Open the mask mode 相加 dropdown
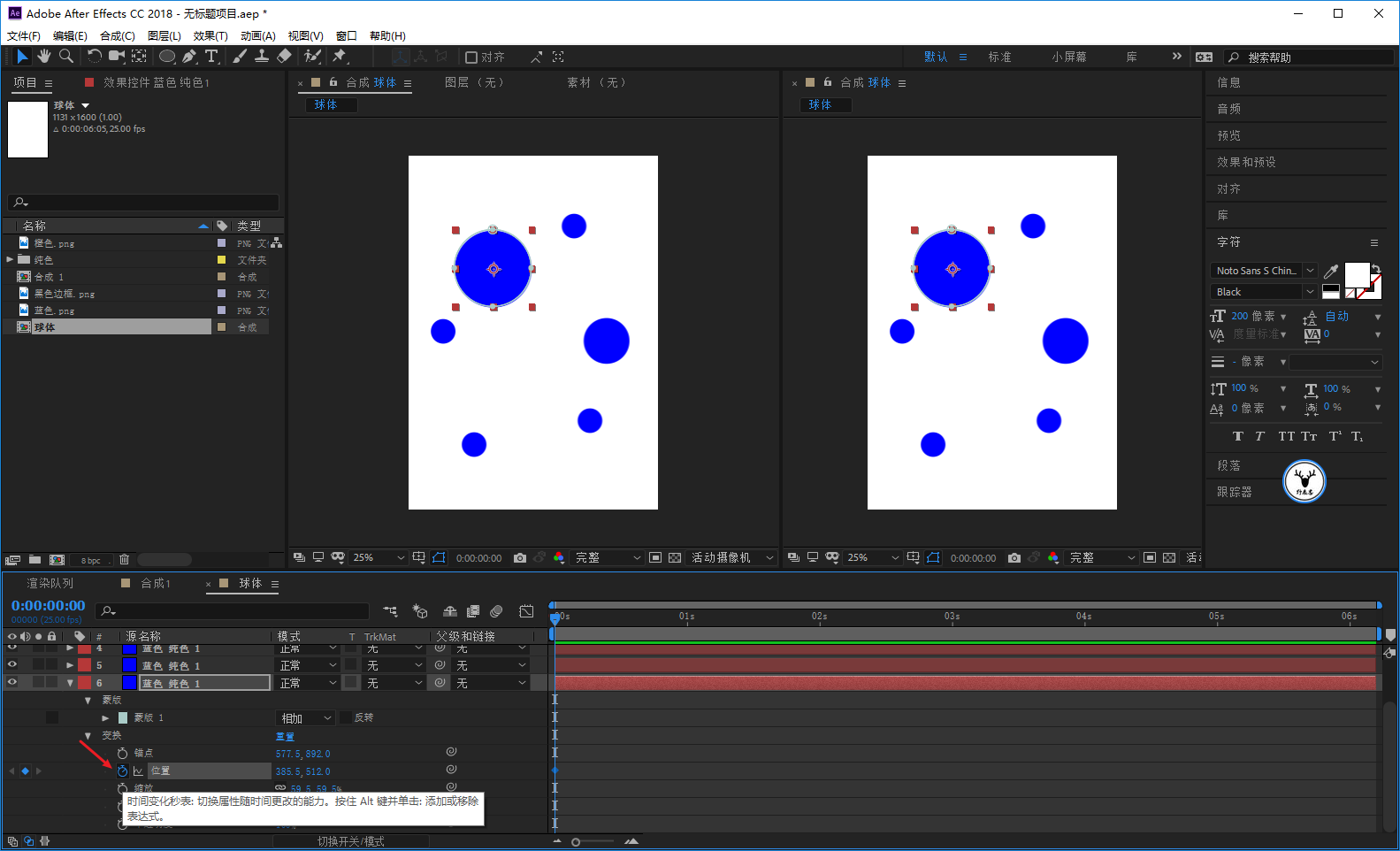This screenshot has width=1400, height=851. [306, 718]
